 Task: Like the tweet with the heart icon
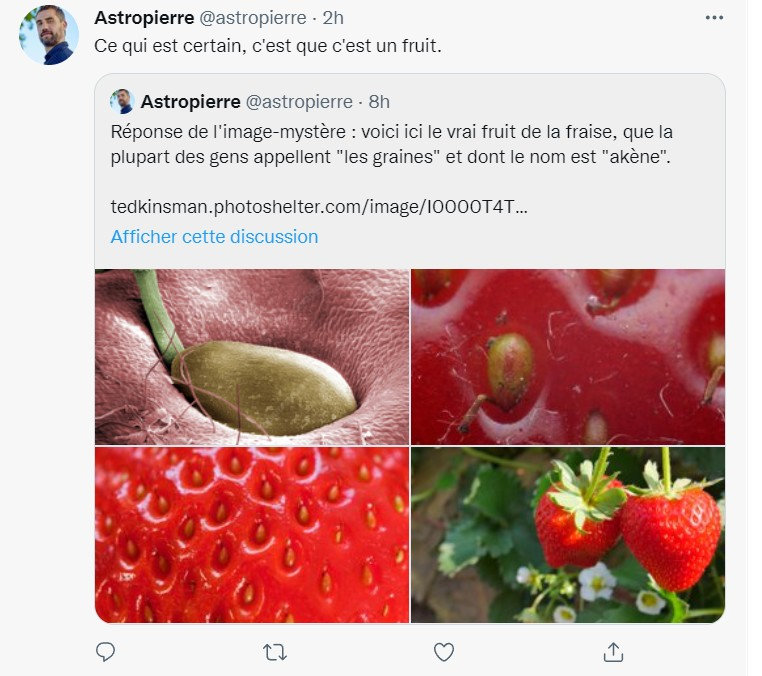(444, 652)
